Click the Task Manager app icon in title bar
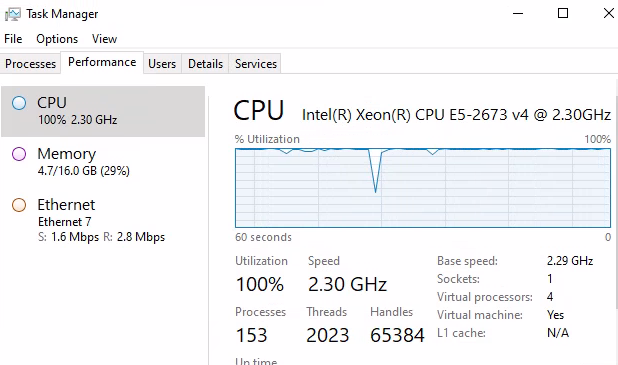This screenshot has width=618, height=365. tap(13, 14)
